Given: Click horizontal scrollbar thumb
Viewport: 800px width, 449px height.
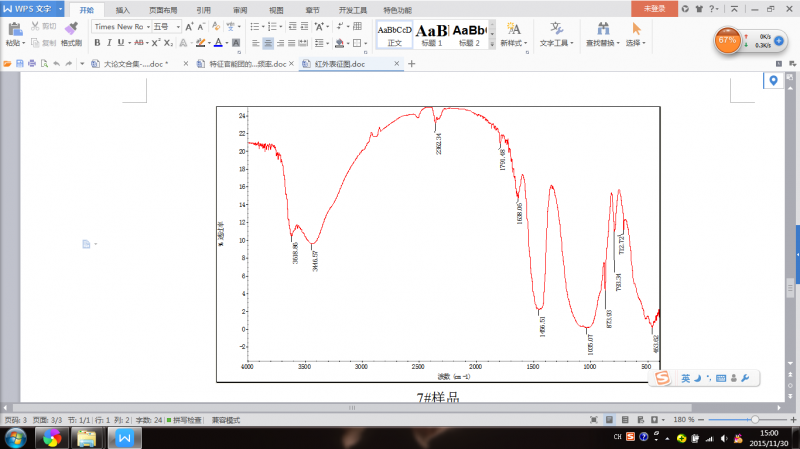Looking at the screenshot, I should [352, 408].
